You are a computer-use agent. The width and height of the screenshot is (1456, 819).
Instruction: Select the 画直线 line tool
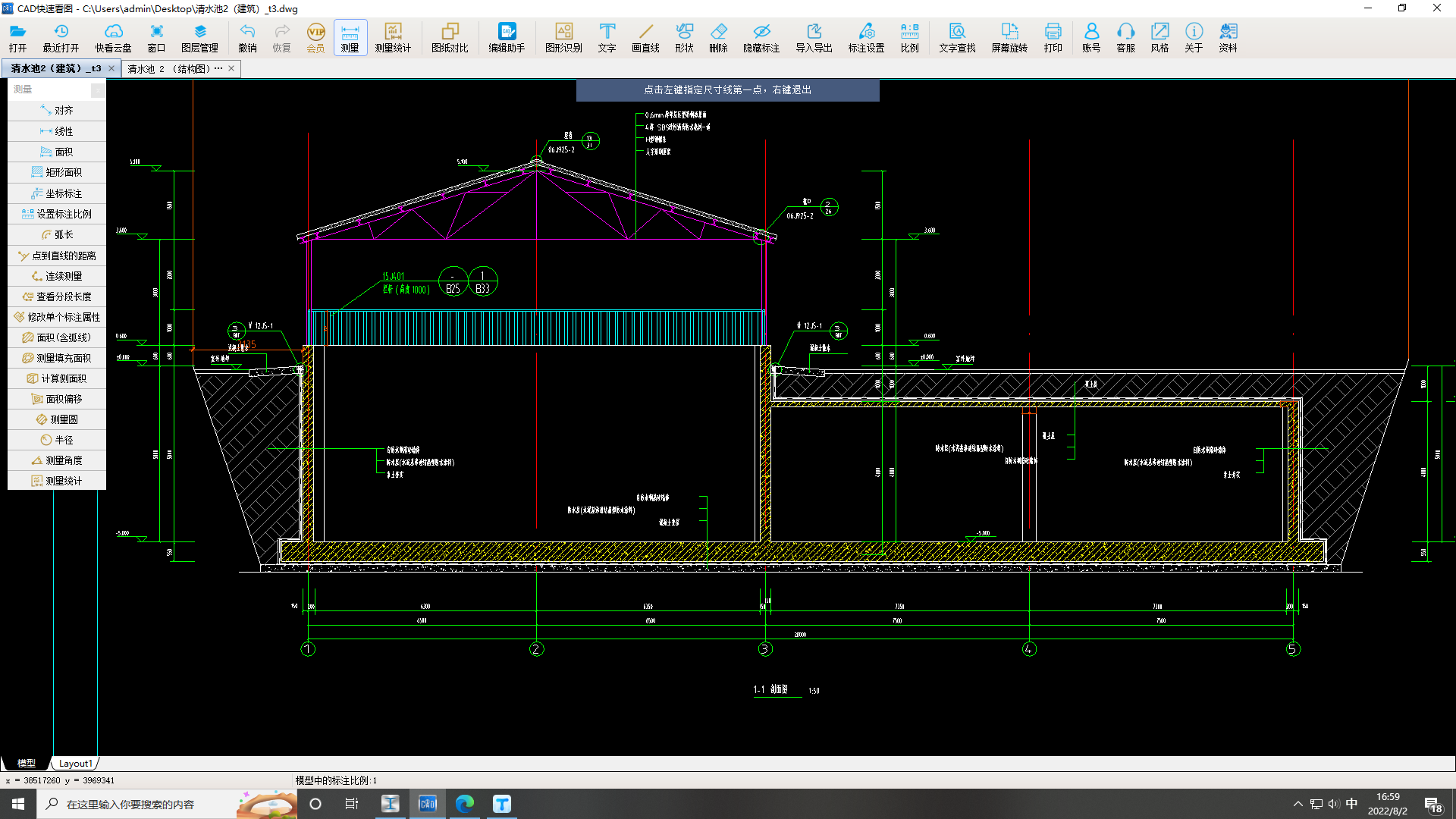(645, 38)
